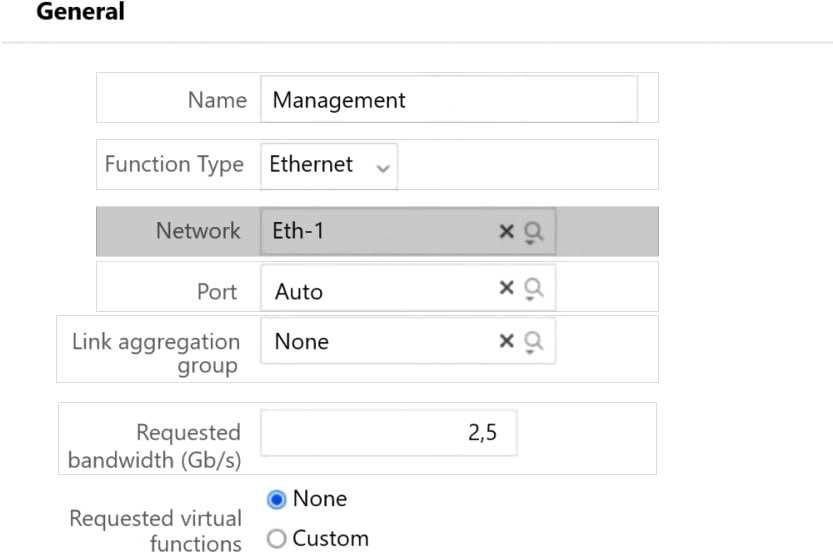Click the Function Type label

pyautogui.click(x=174, y=164)
